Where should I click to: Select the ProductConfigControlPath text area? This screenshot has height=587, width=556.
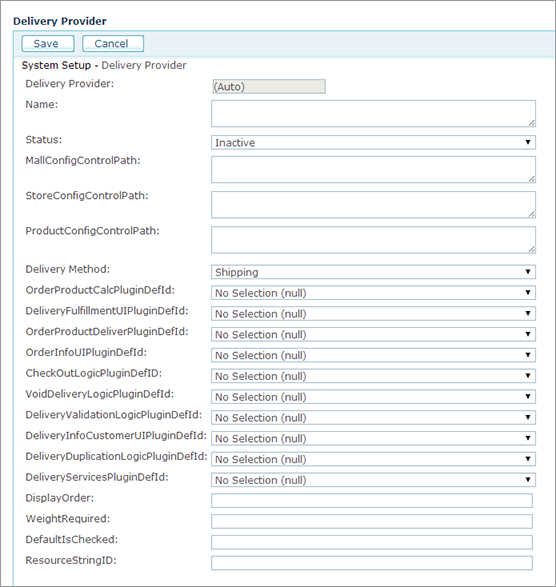373,240
